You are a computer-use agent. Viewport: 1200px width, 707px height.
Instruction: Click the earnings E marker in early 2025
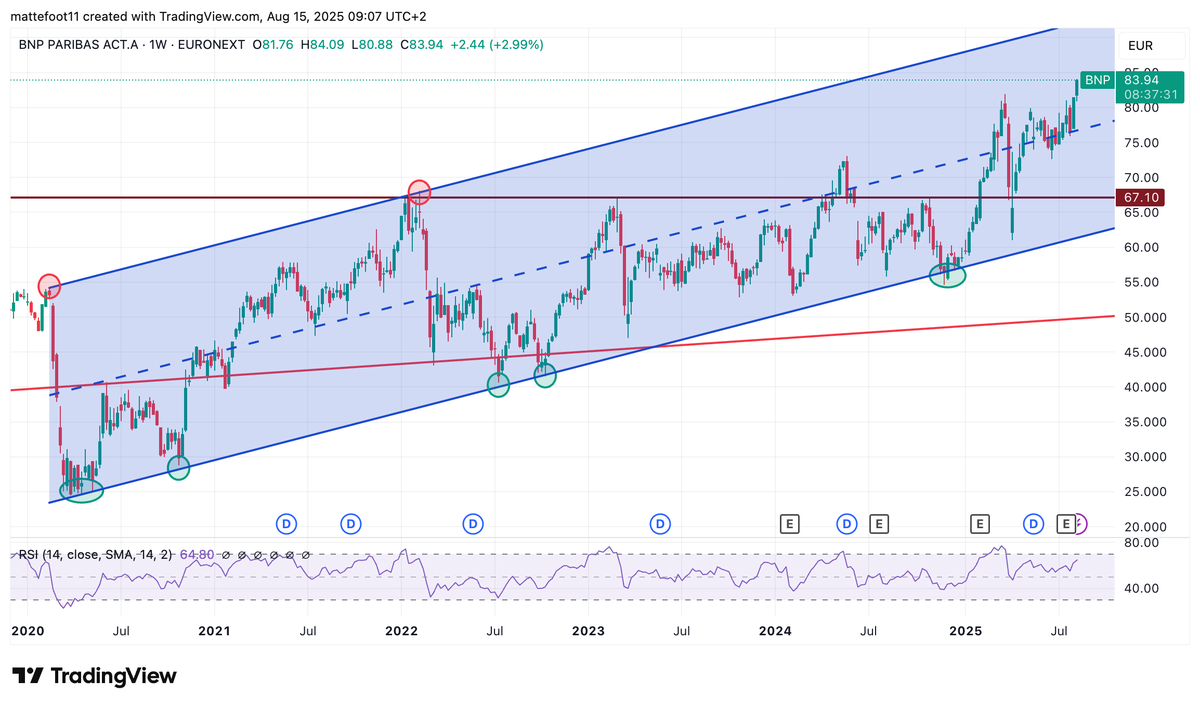point(980,523)
